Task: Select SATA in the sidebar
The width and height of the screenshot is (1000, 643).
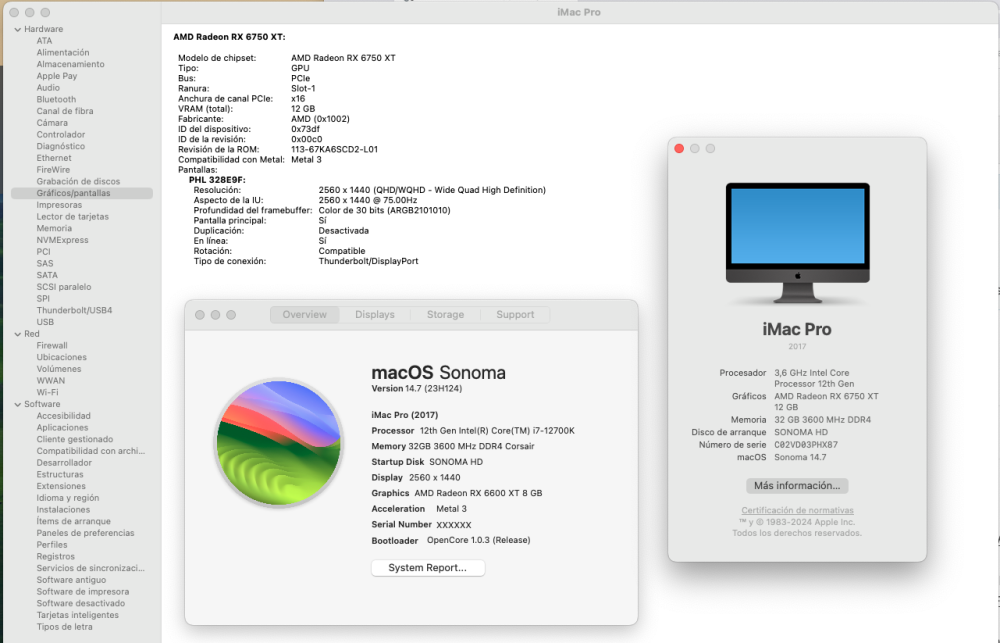Action: (47, 276)
